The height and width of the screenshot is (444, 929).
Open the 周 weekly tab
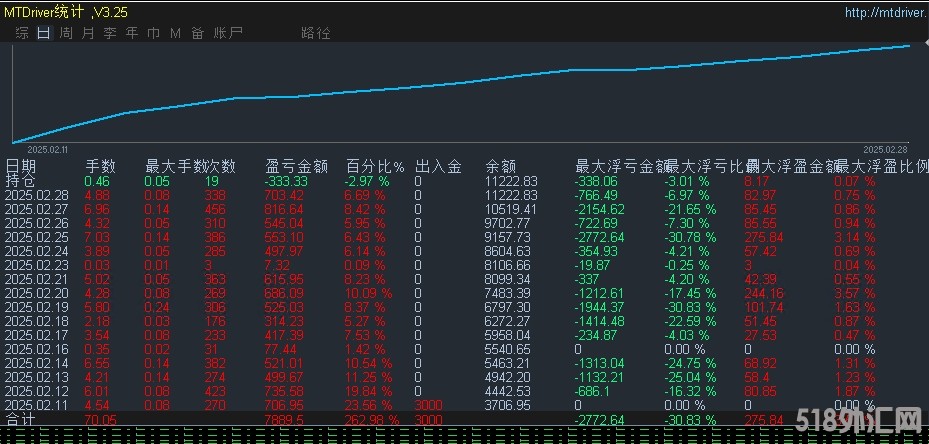tap(66, 33)
